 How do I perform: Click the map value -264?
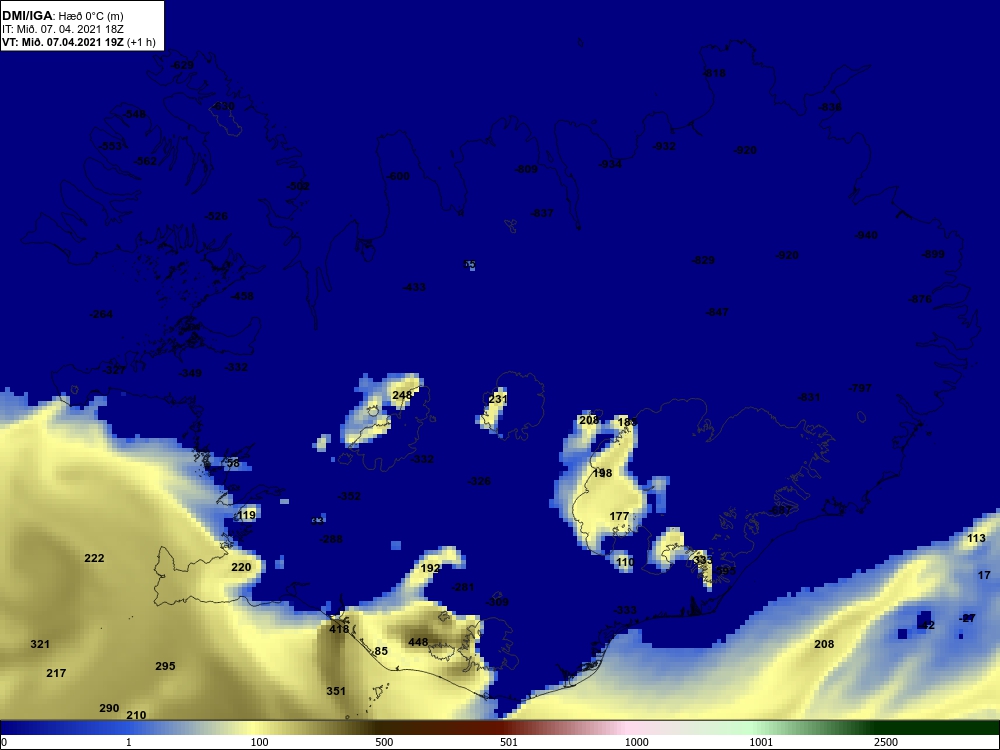[101, 314]
